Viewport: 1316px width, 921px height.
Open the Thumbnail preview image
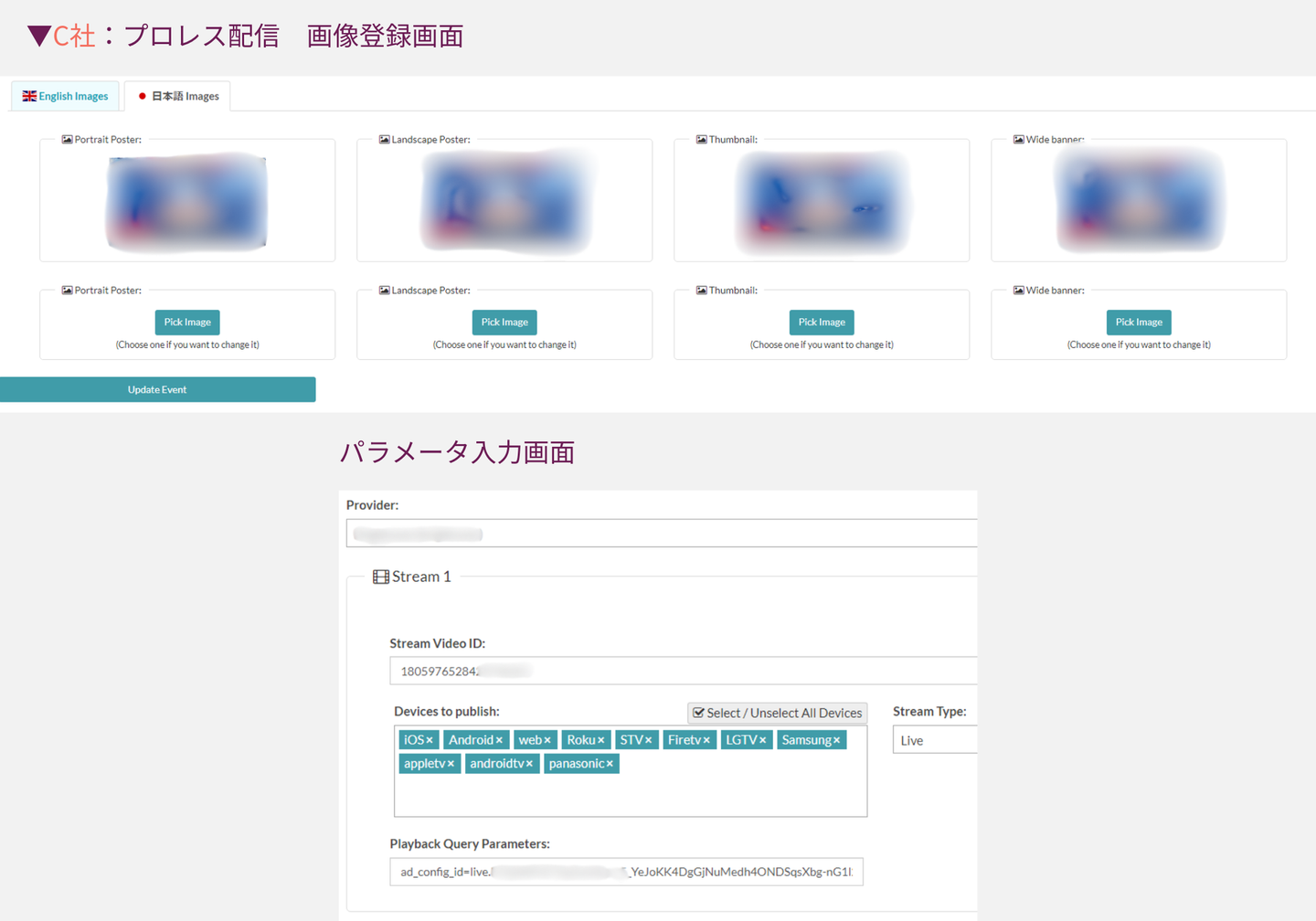(822, 203)
